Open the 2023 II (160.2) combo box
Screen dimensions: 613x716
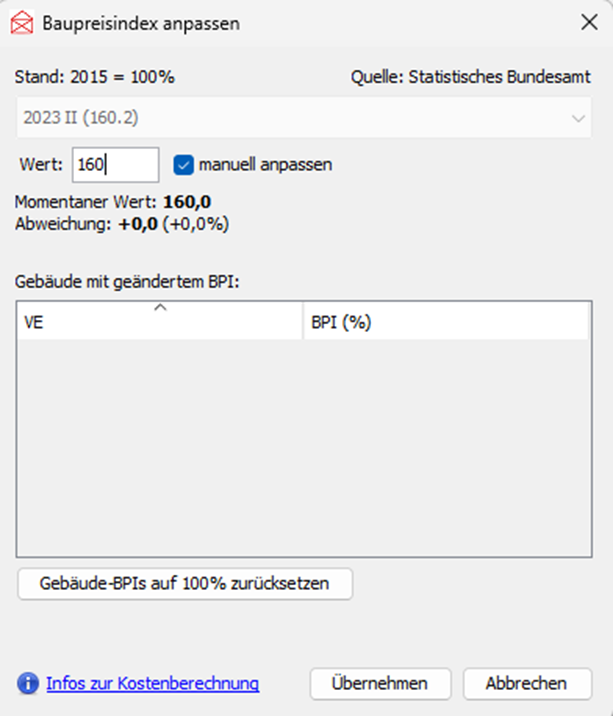(300, 118)
